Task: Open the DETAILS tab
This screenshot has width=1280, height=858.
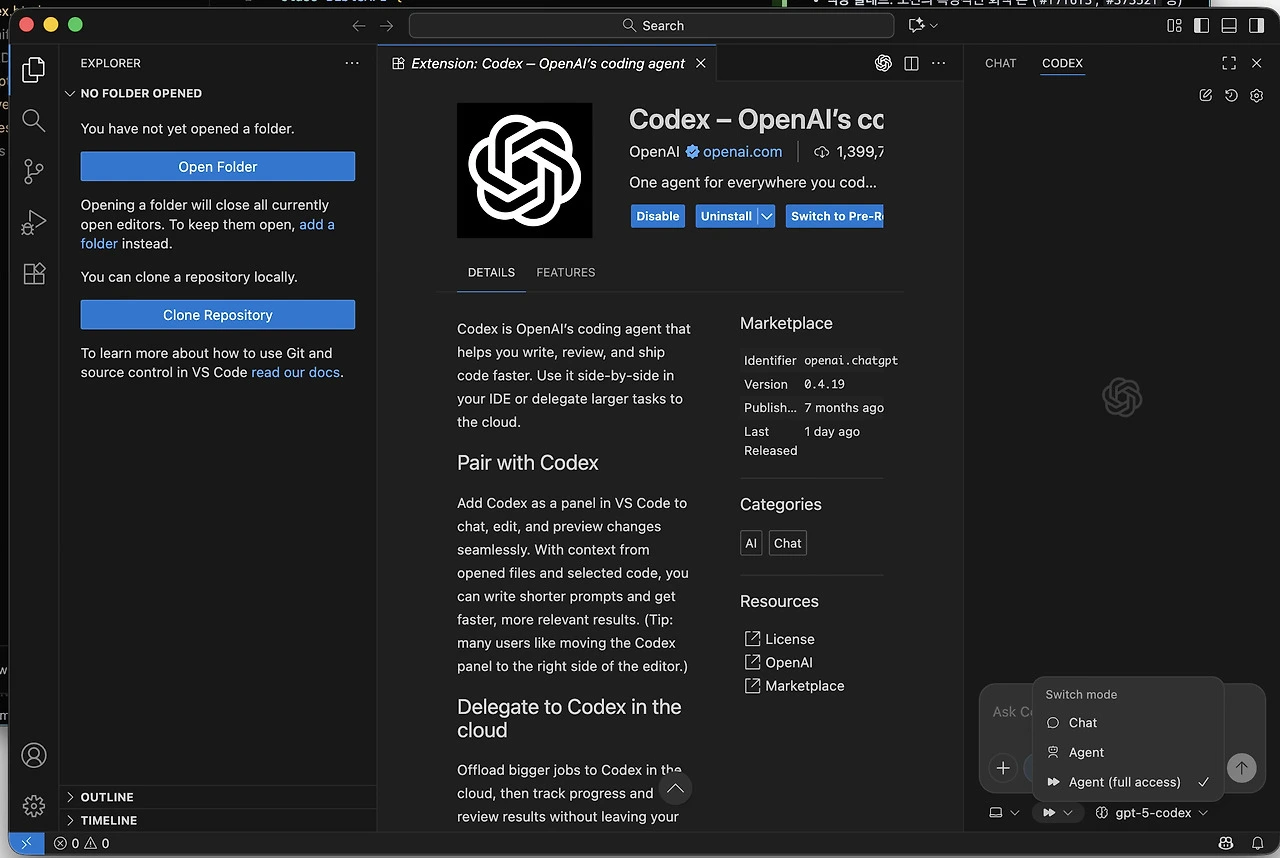Action: tap(491, 272)
